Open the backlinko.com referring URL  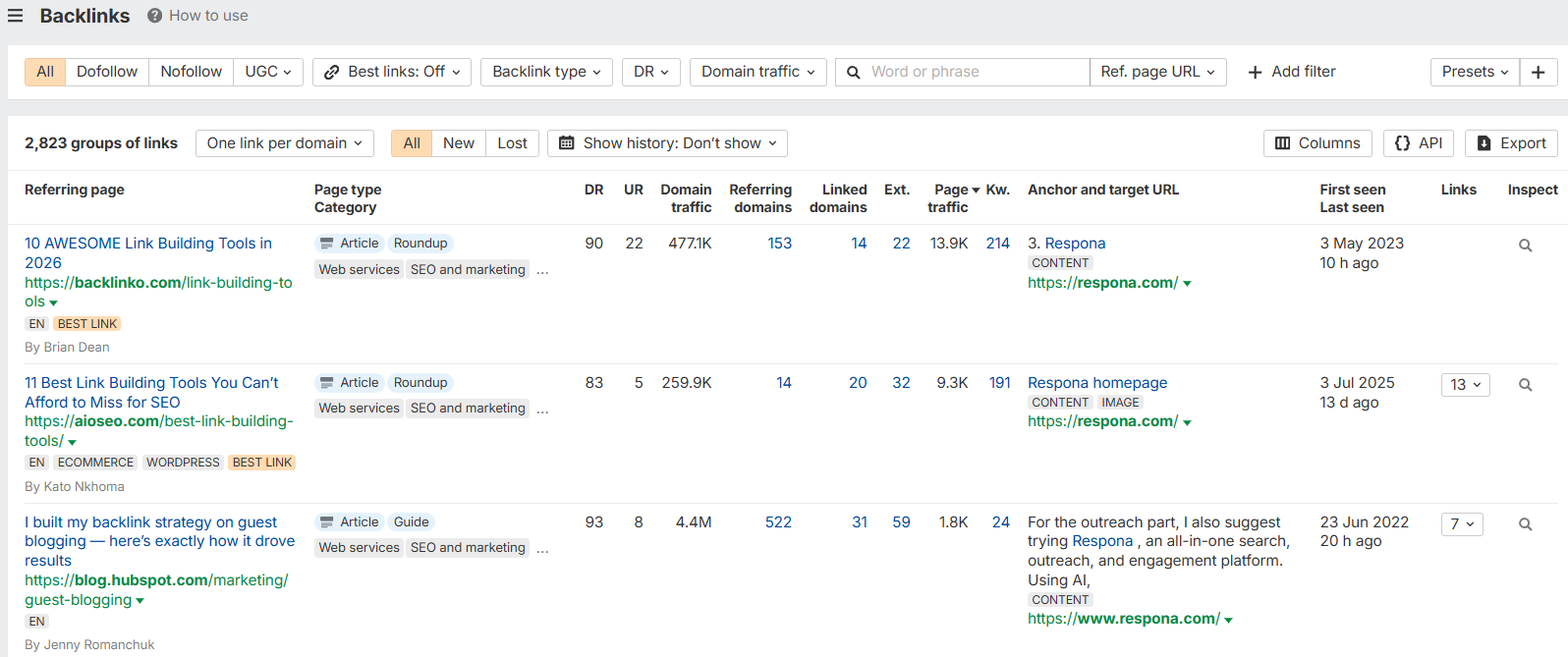pos(158,292)
